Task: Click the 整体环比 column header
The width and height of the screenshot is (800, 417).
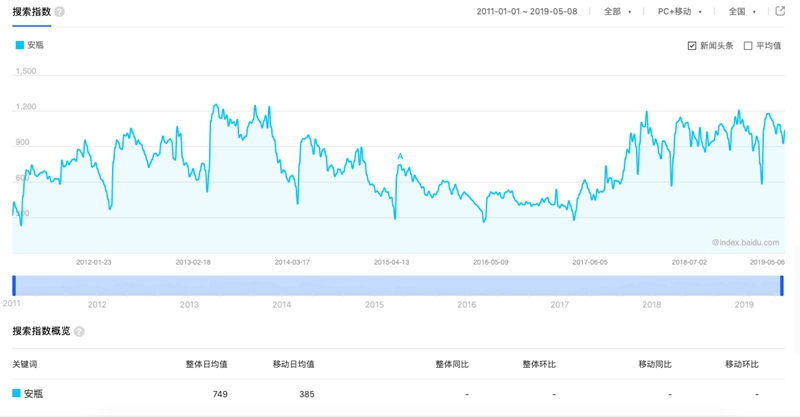Action: (539, 364)
